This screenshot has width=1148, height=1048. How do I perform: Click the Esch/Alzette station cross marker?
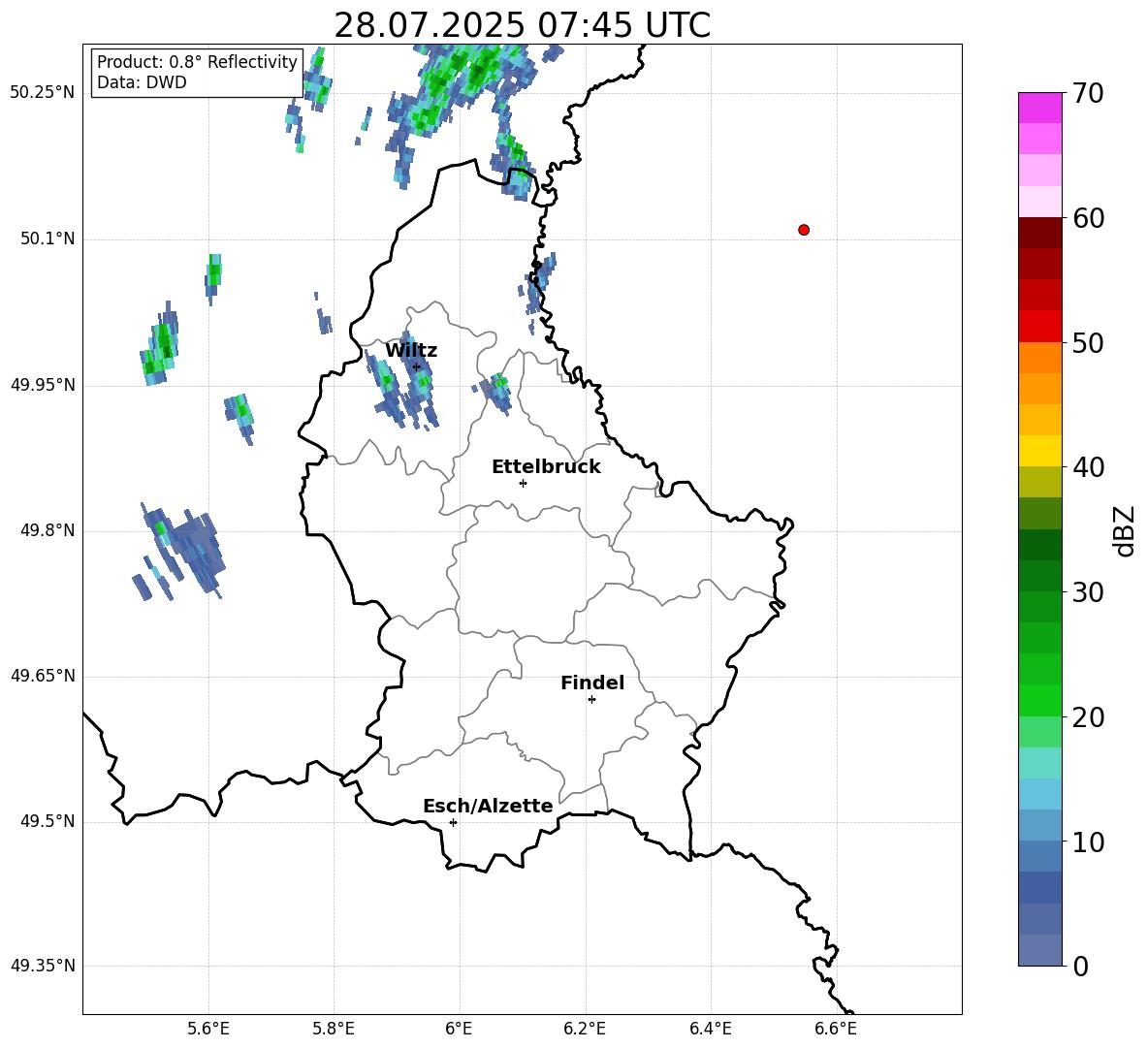click(x=453, y=822)
